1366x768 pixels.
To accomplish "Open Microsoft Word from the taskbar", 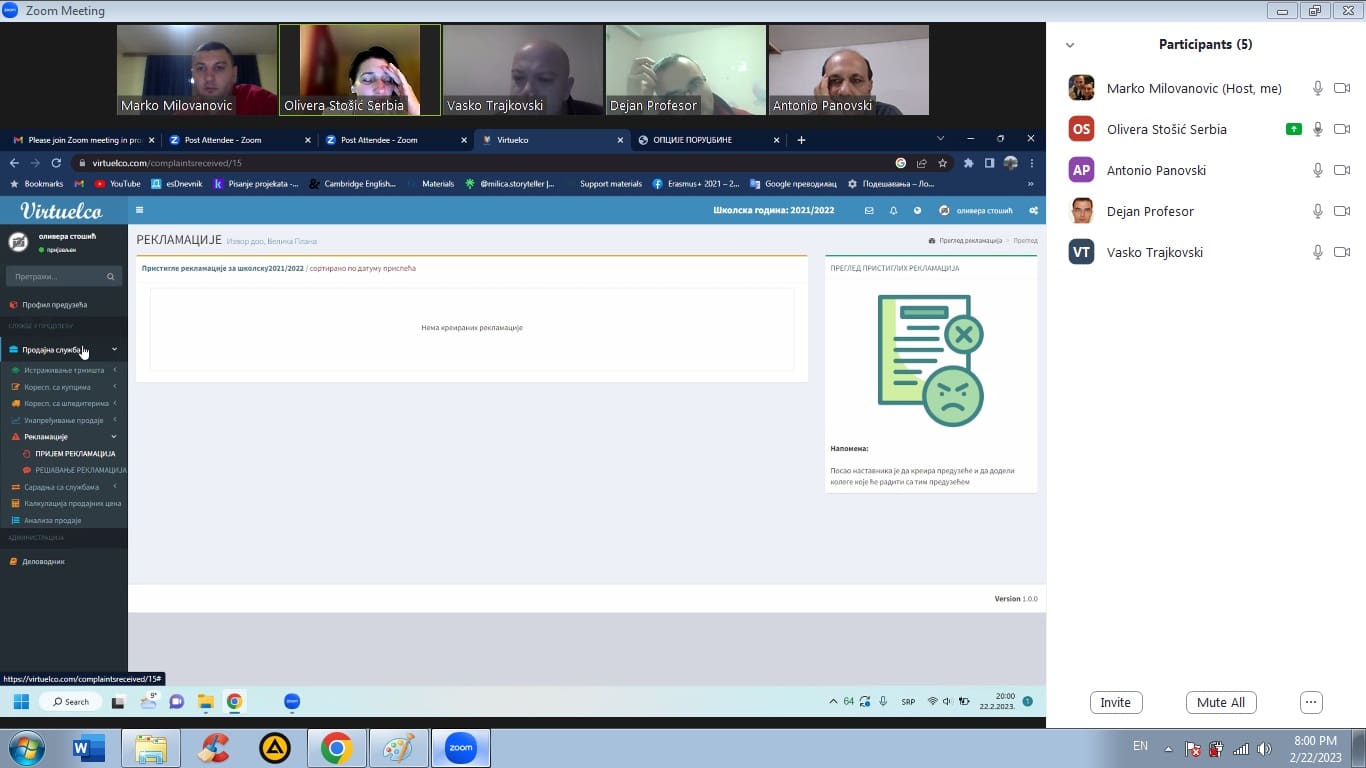I will (x=89, y=748).
